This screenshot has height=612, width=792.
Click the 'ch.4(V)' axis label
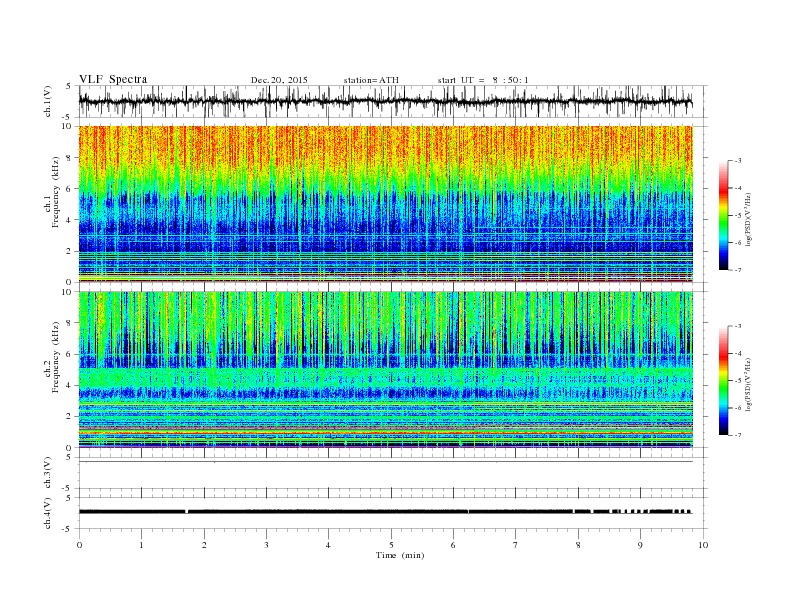48,514
